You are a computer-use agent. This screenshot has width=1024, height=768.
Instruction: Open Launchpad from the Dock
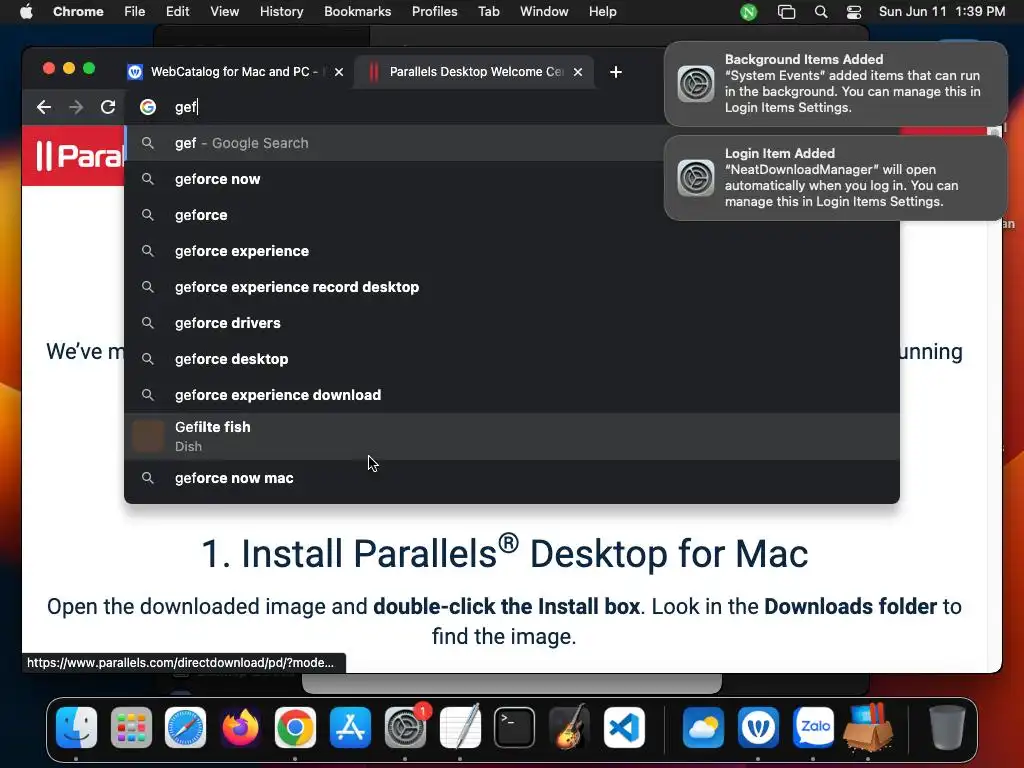tap(131, 727)
